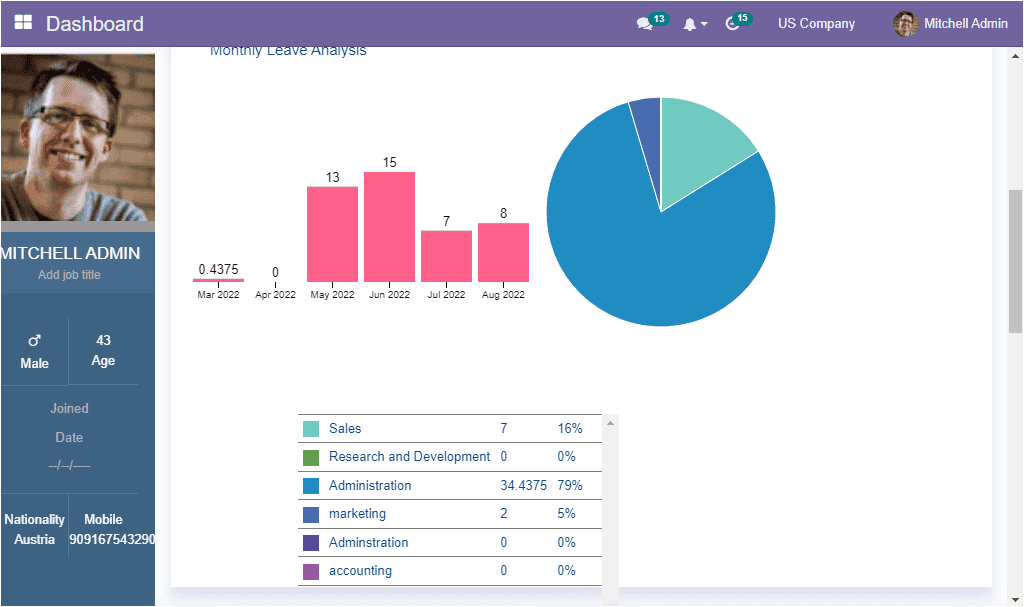Click the Mar 2022 bar labeled 0.4375

(218, 280)
